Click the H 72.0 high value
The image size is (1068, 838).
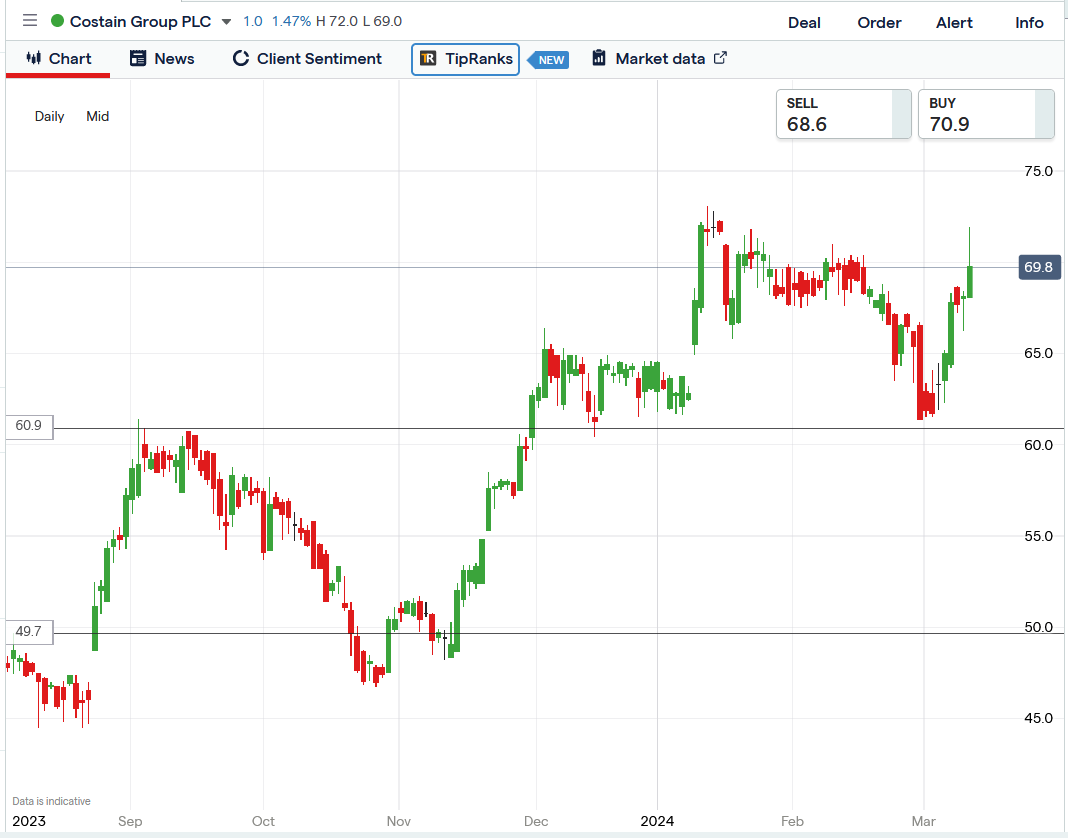click(x=336, y=21)
